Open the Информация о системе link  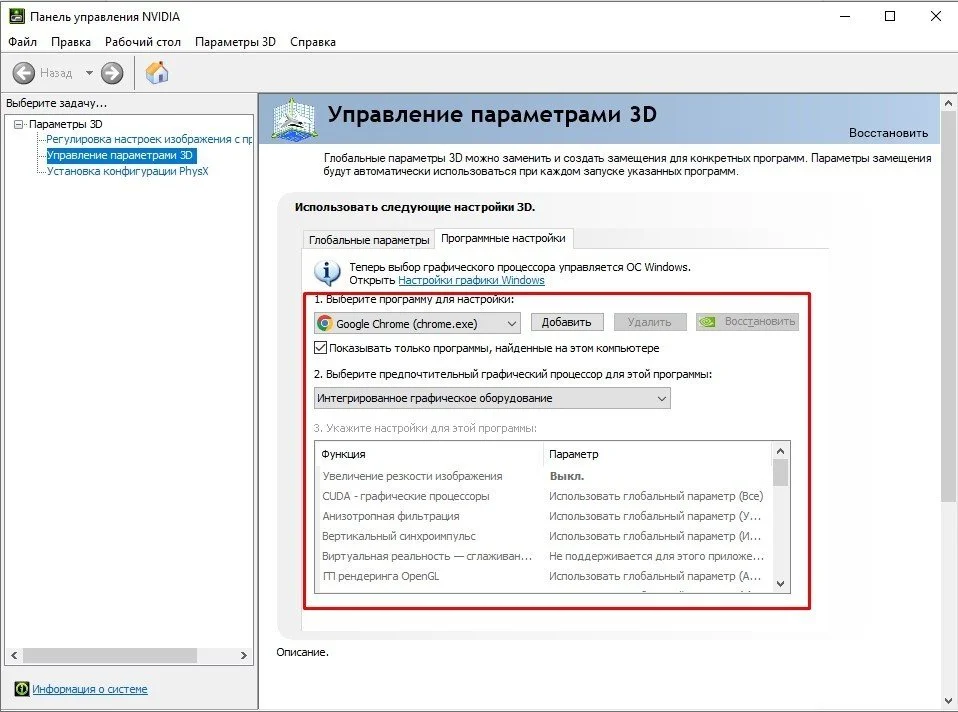(x=90, y=689)
